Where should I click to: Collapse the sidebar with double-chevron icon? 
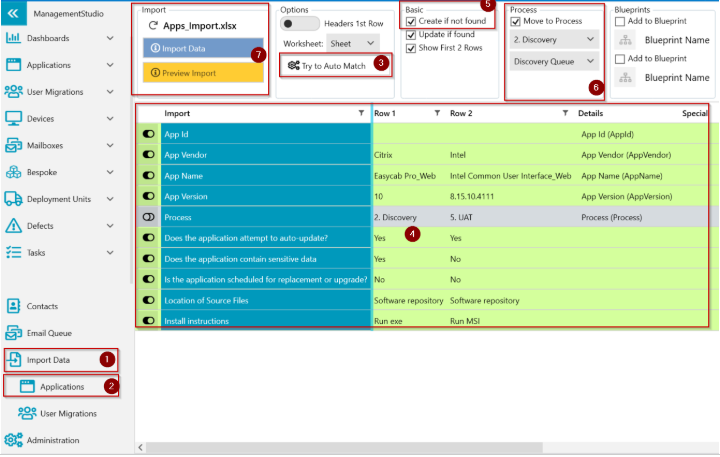(x=13, y=13)
